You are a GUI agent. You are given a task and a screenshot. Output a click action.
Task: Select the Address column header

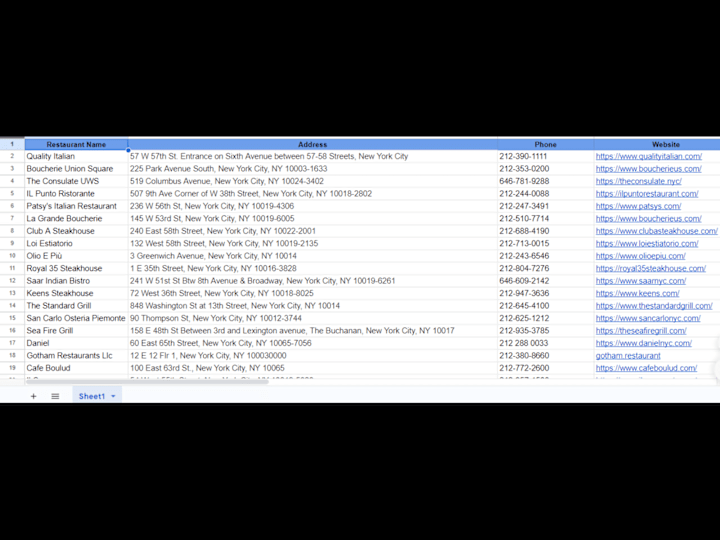click(312, 144)
